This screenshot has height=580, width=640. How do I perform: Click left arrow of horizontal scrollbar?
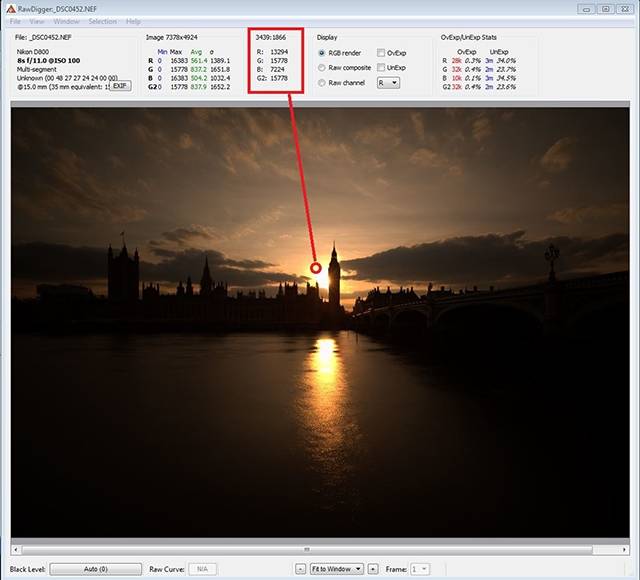(x=15, y=549)
